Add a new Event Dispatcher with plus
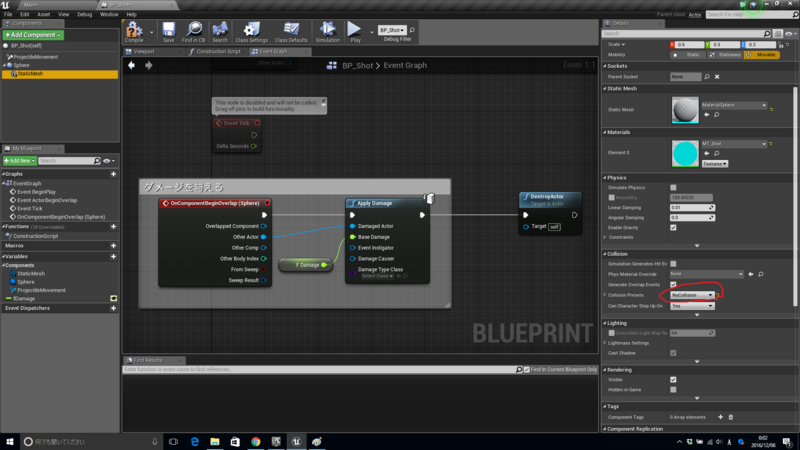This screenshot has height=450, width=800. (x=113, y=308)
